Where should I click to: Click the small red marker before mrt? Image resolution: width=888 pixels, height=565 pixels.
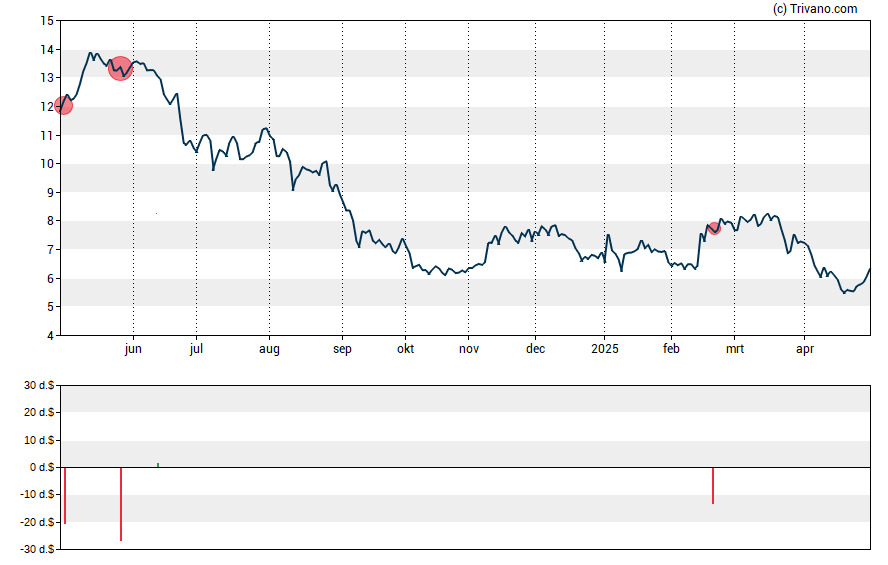[x=714, y=228]
